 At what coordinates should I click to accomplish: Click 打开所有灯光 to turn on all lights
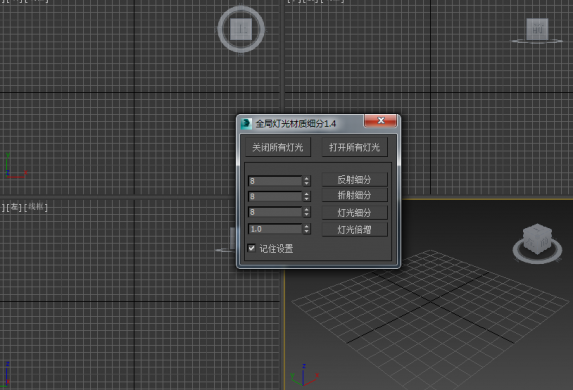354,147
